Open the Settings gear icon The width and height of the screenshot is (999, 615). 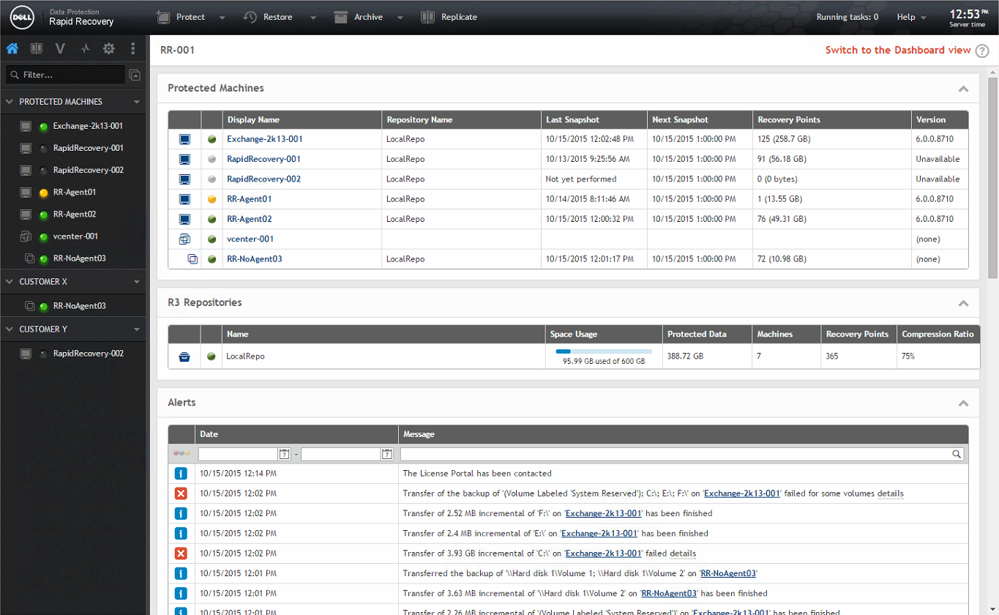pos(109,48)
